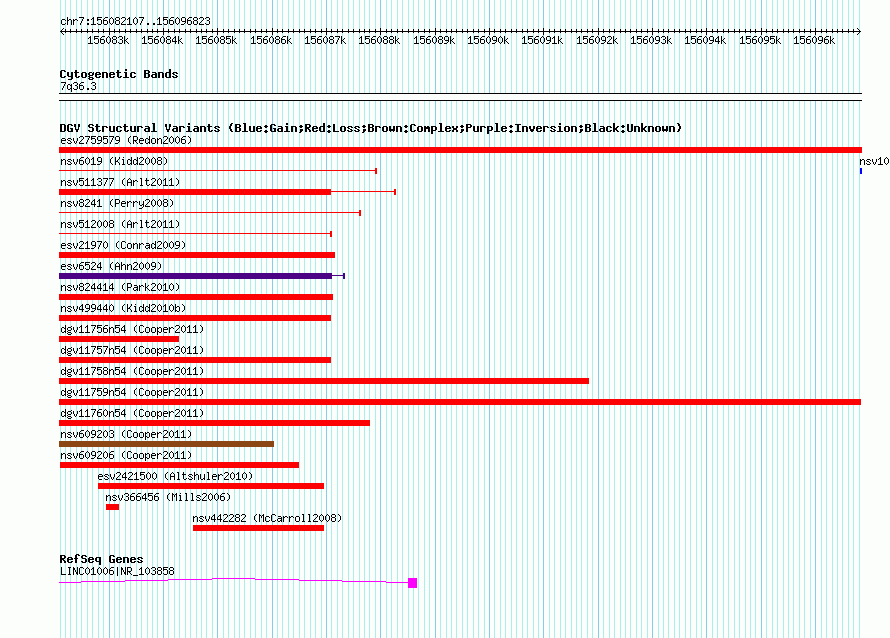890x638 pixels.
Task: Click the magenta LINC01006 exon box
Action: pos(413,583)
